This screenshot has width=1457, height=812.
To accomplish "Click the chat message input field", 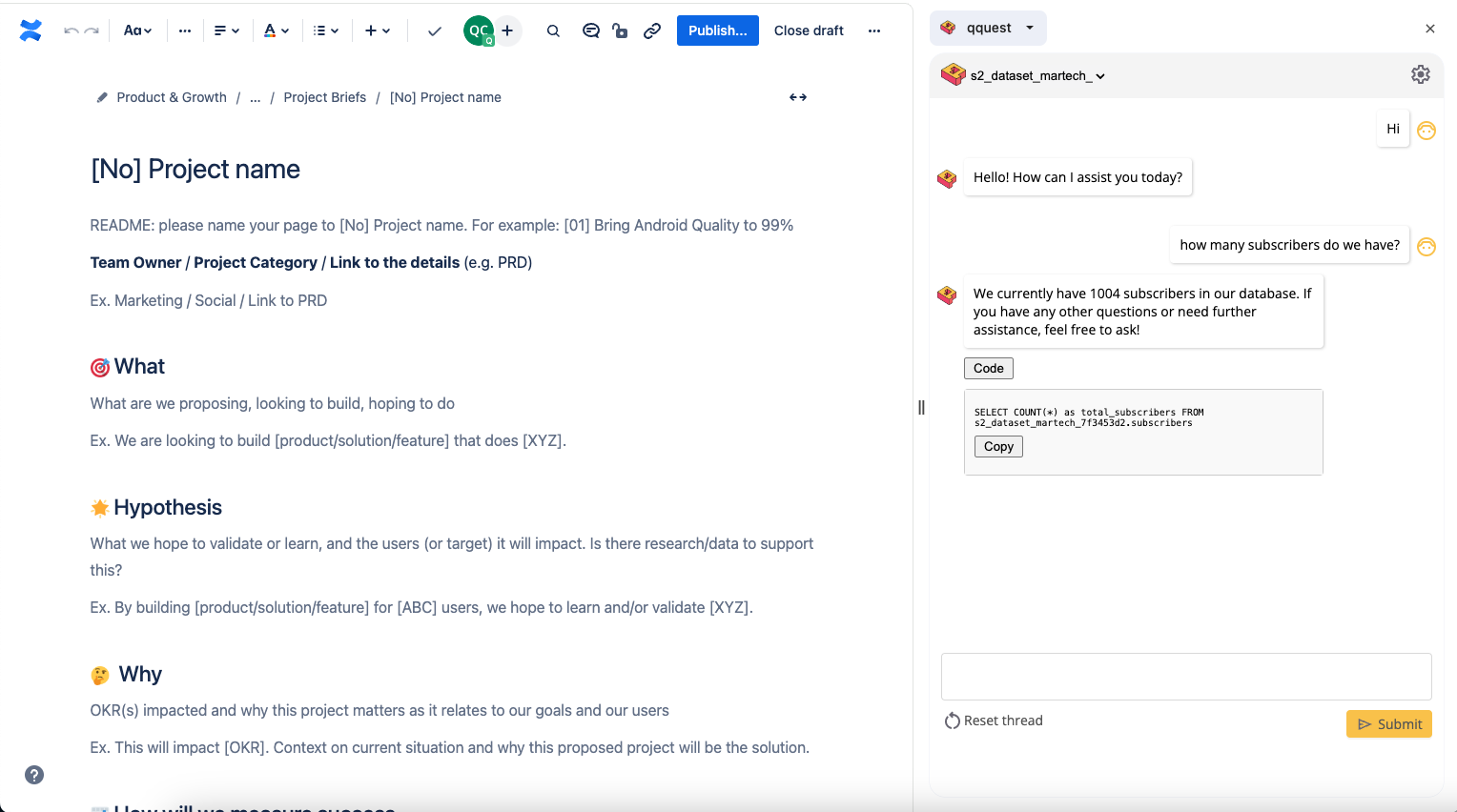I will [1186, 676].
